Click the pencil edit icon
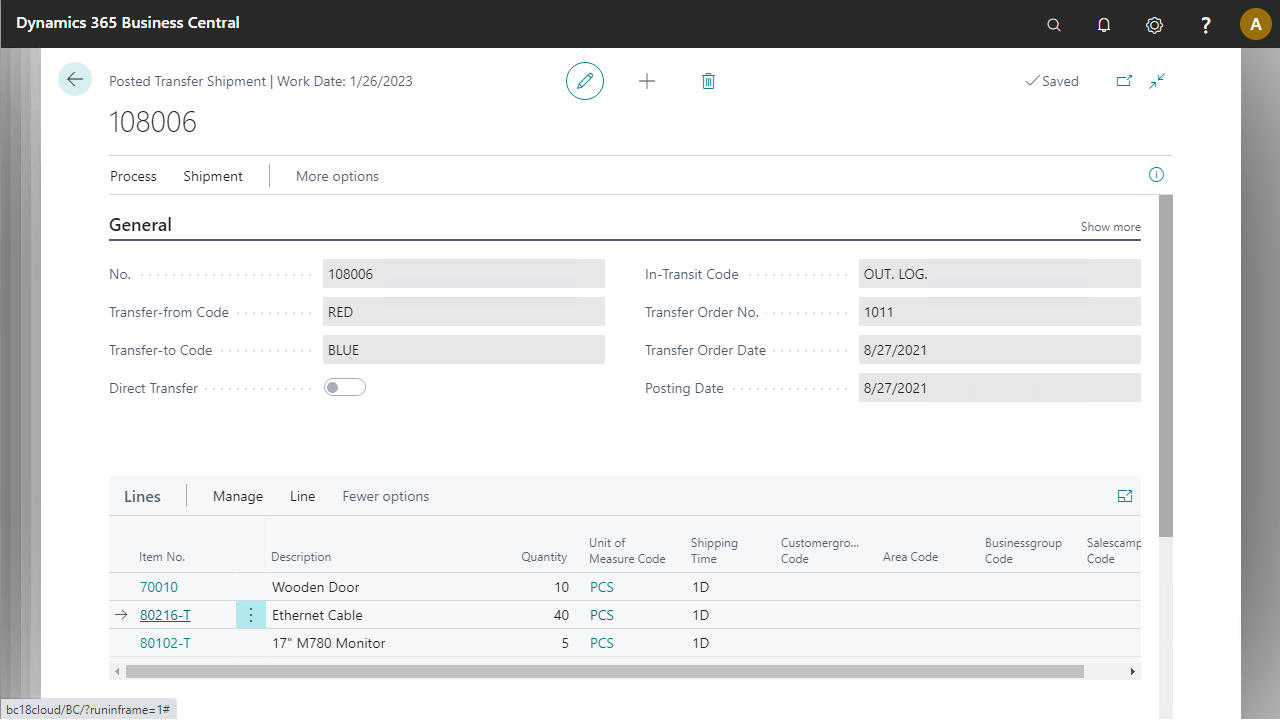 (585, 81)
